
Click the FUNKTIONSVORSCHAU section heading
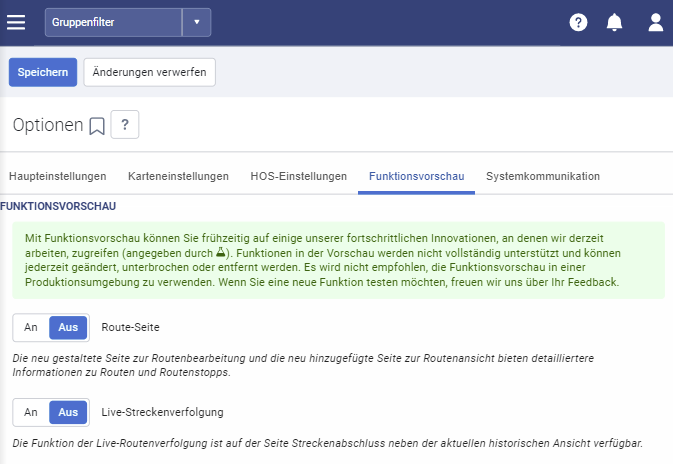(58, 206)
